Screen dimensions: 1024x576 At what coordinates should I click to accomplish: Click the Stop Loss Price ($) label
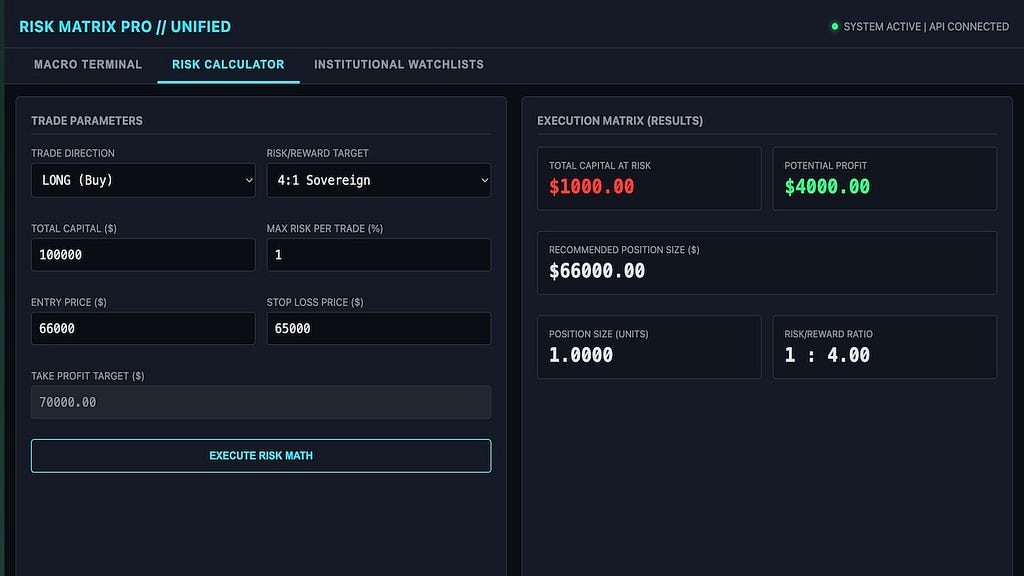[315, 302]
